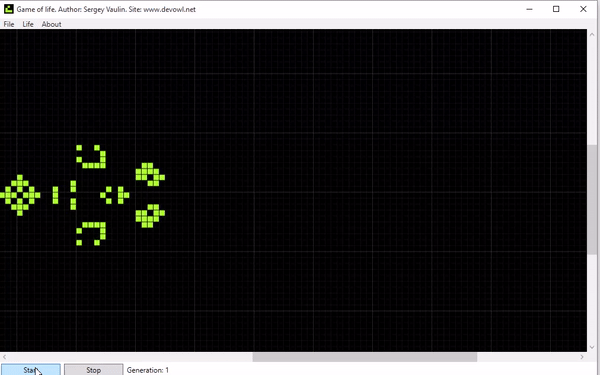This screenshot has height=375, width=600.
Task: Click the vertical scrollbar thumb
Action: point(592,199)
